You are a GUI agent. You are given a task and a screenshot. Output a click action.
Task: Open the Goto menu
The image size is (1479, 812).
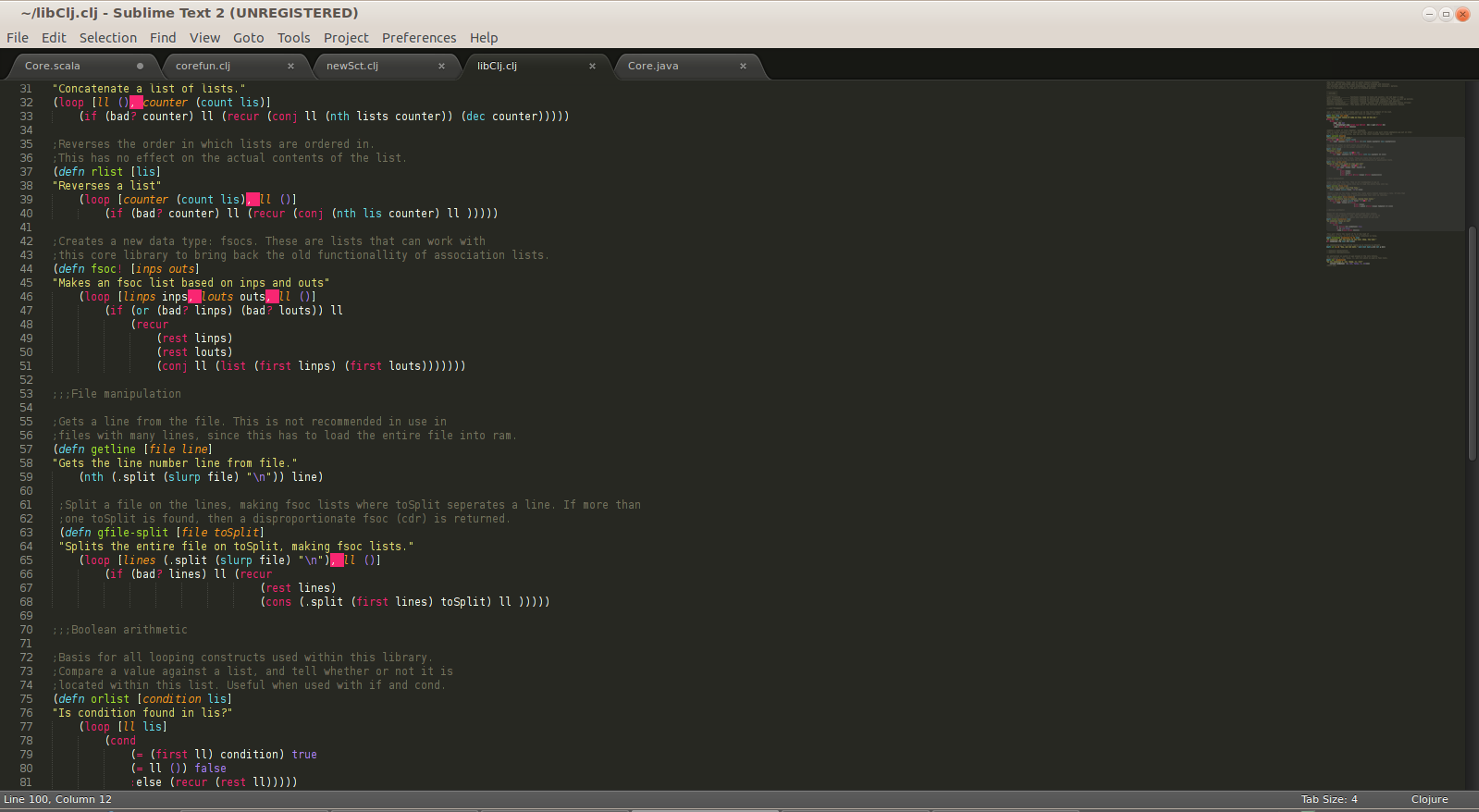pos(249,38)
